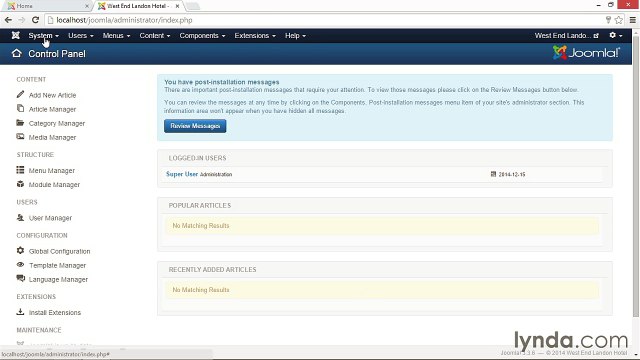The image size is (640, 360).
Task: Close the Home browser tab
Action: pos(87,6)
